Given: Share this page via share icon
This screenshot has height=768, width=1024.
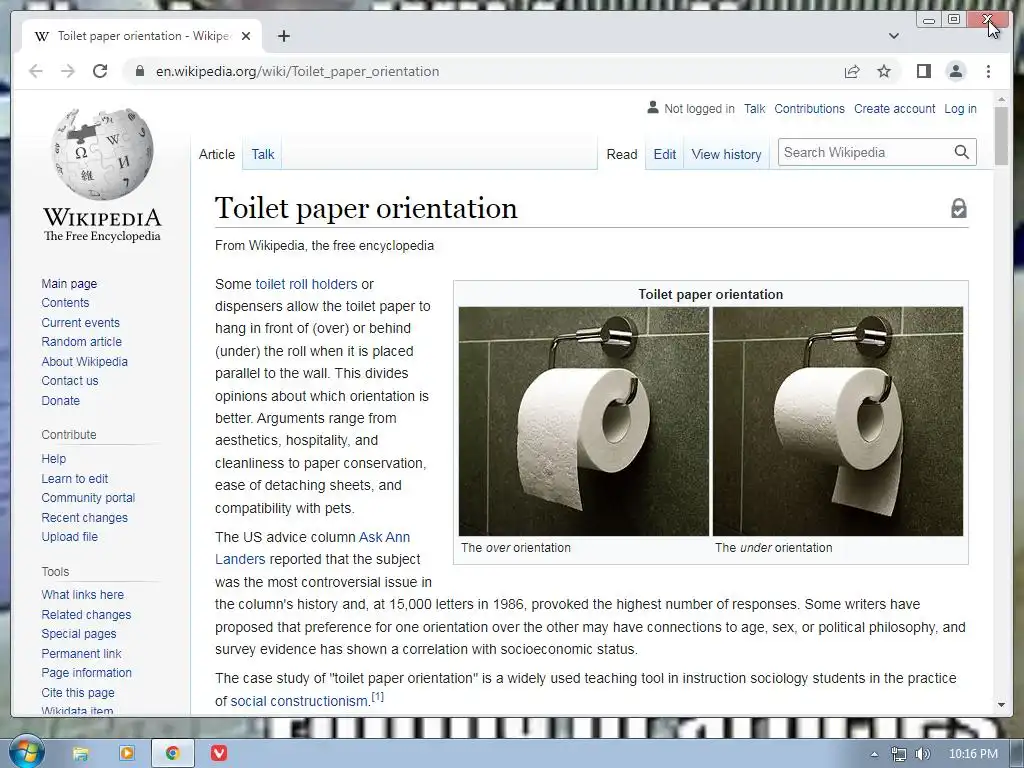Looking at the screenshot, I should (x=852, y=71).
